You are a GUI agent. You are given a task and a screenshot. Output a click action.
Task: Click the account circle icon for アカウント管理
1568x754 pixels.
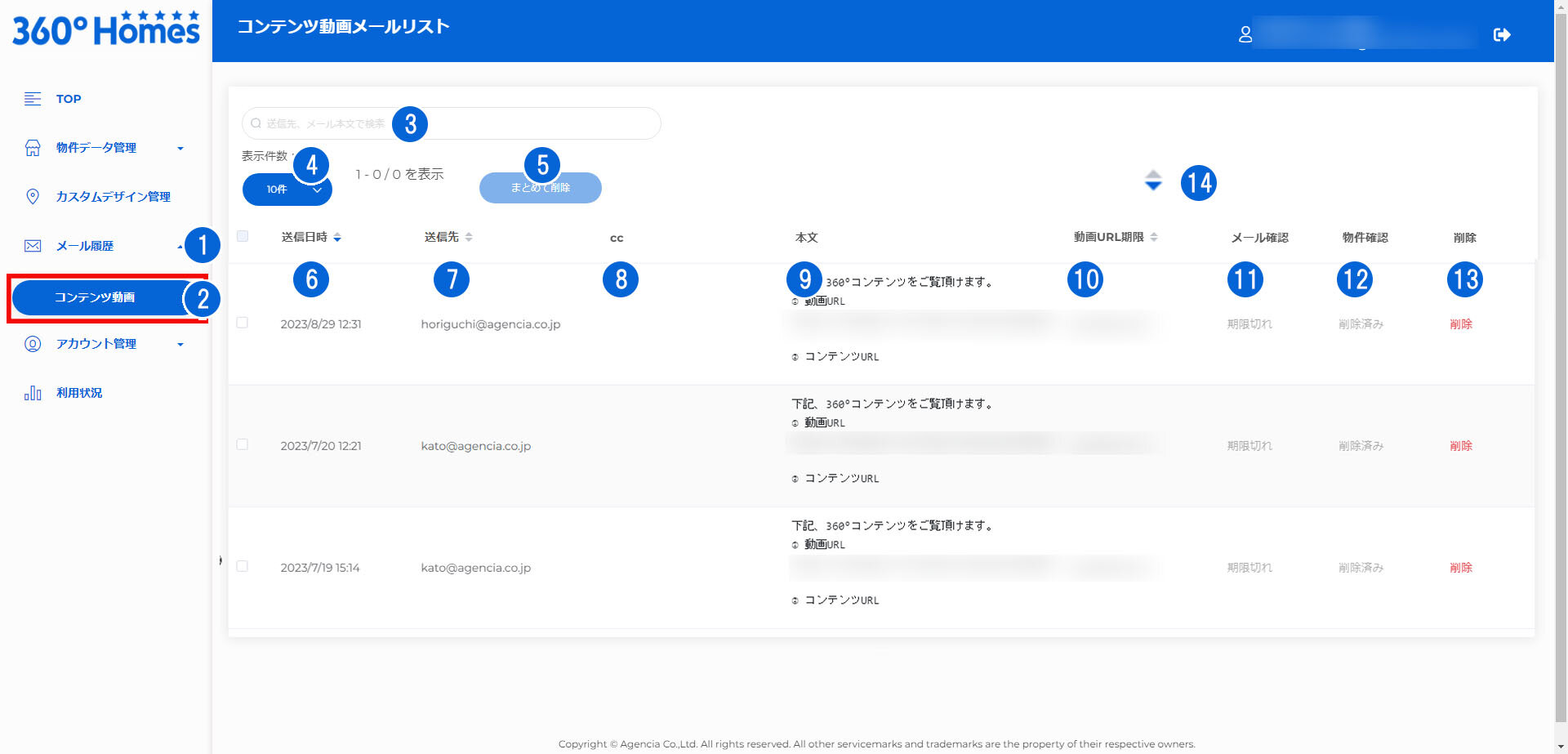[x=33, y=344]
